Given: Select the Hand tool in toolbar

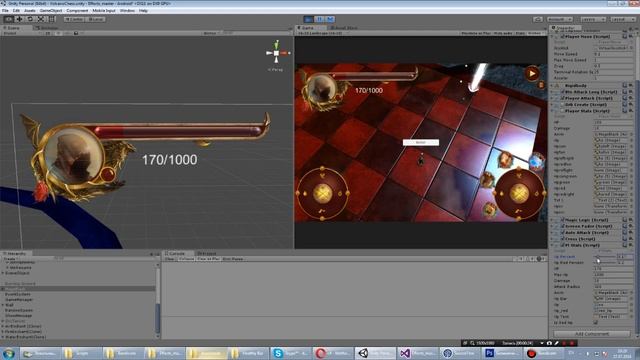Looking at the screenshot, I should click(x=8, y=19).
